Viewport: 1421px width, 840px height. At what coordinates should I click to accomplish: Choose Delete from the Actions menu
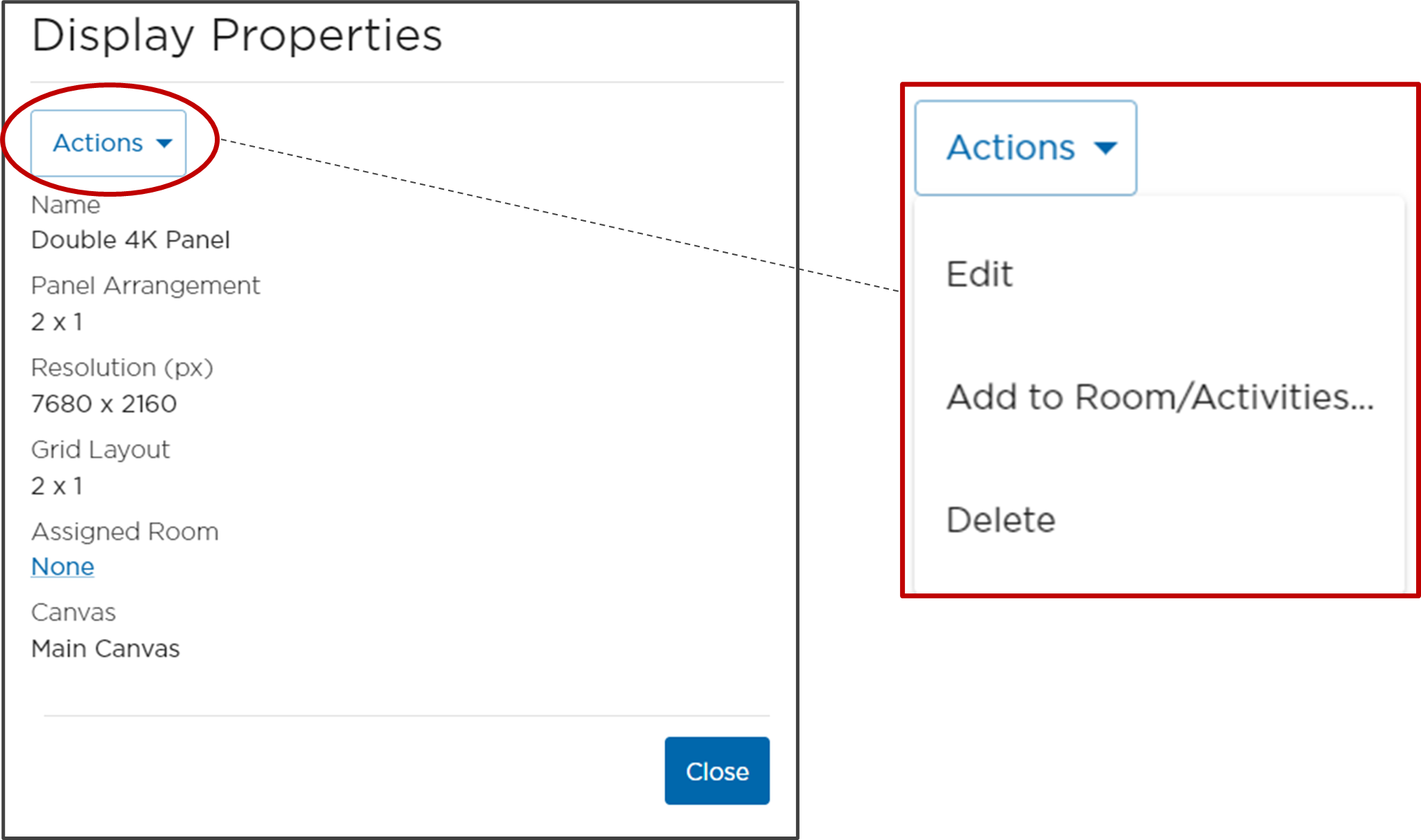click(1000, 520)
